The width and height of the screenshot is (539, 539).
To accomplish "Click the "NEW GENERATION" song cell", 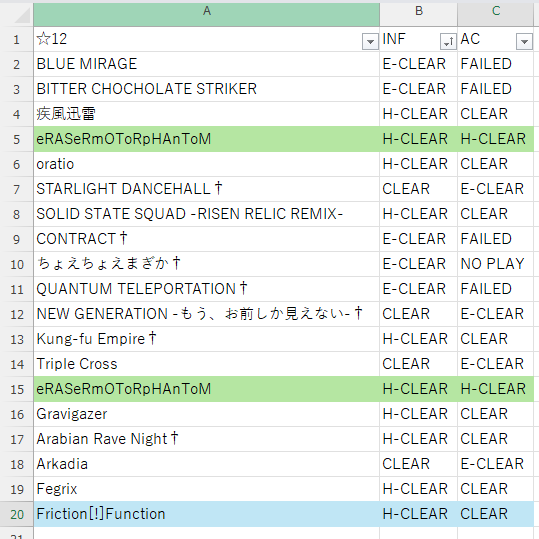I will pos(207,314).
